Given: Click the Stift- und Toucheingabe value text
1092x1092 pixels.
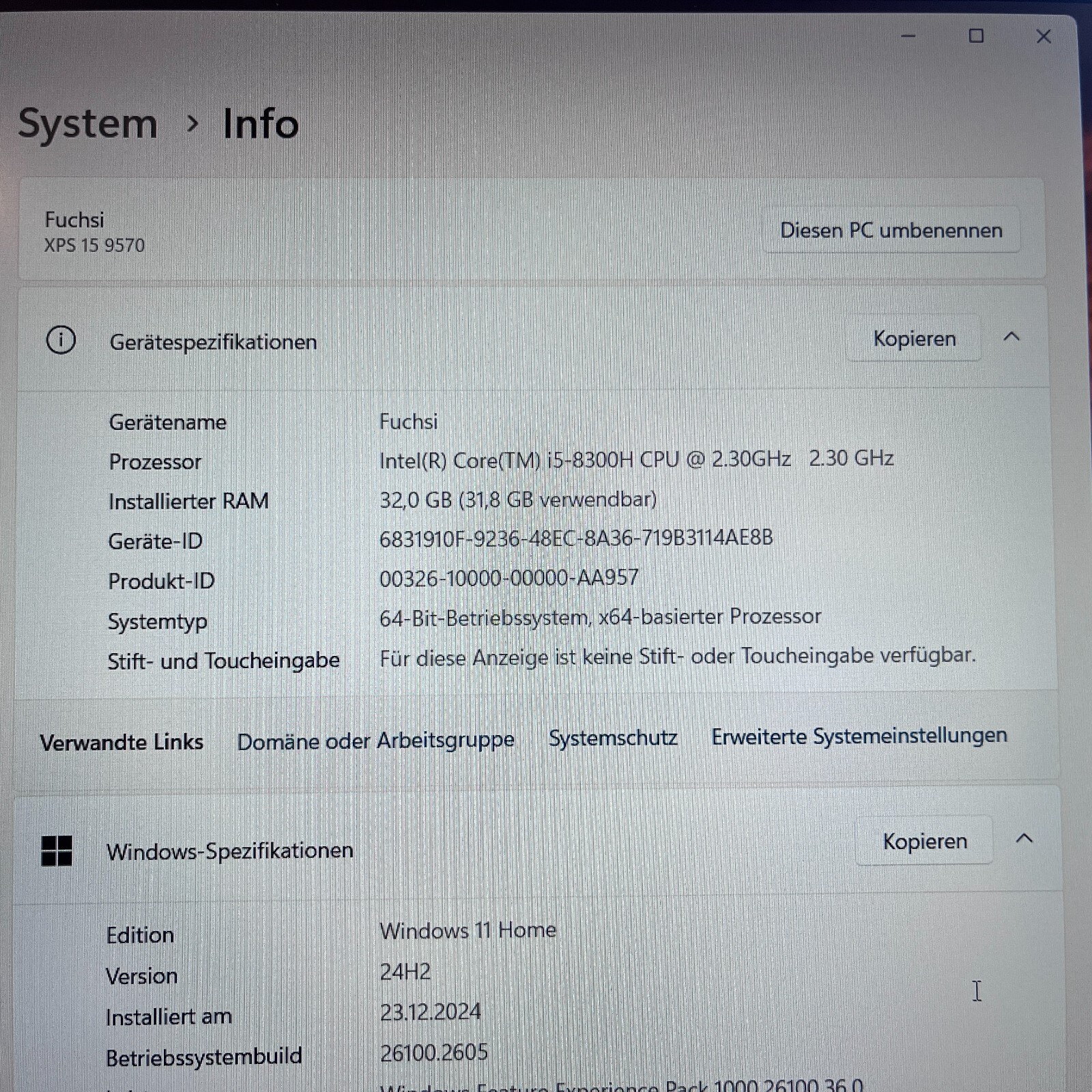Looking at the screenshot, I should (x=678, y=657).
